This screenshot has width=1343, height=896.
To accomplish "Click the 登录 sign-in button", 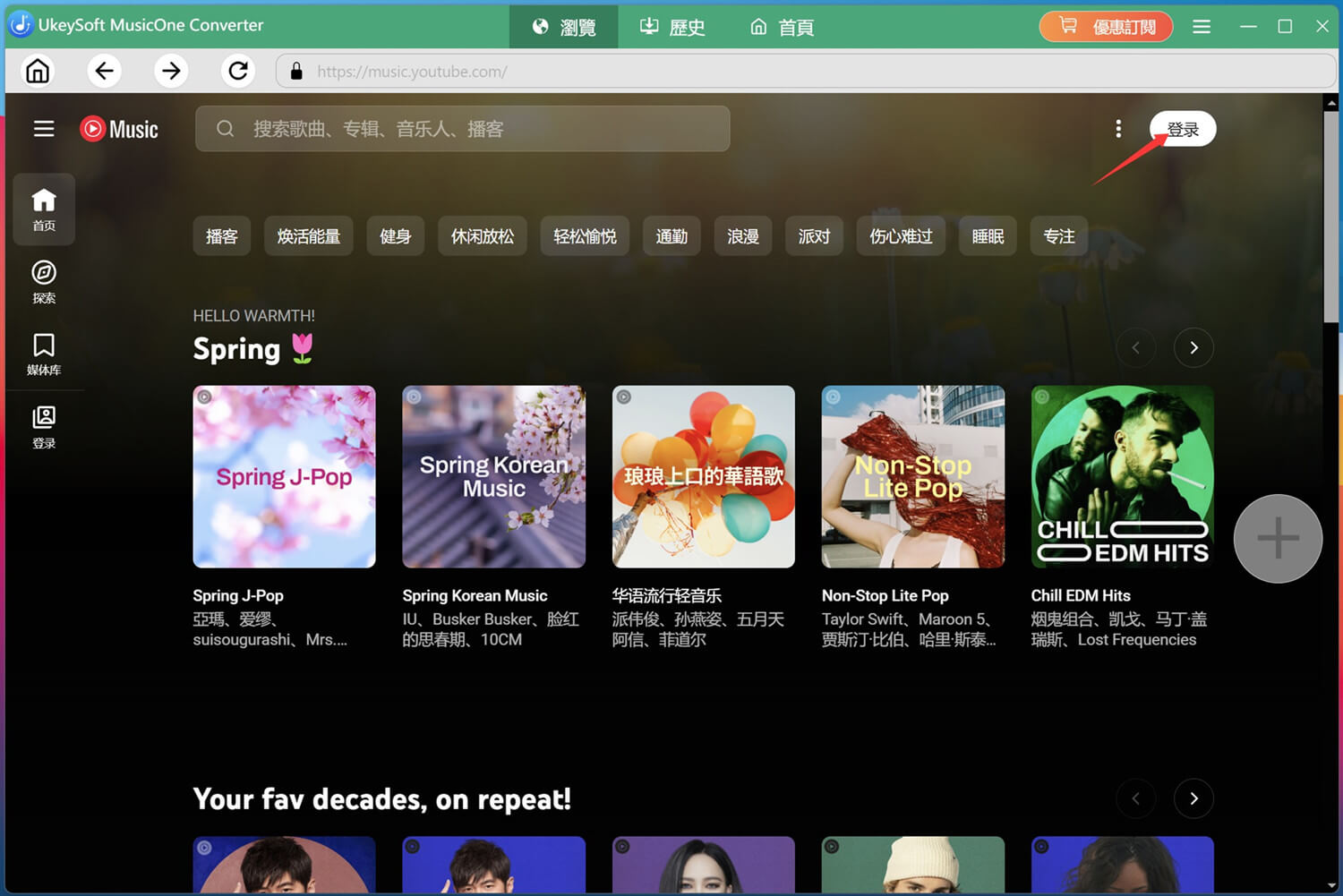I will coord(1183,128).
